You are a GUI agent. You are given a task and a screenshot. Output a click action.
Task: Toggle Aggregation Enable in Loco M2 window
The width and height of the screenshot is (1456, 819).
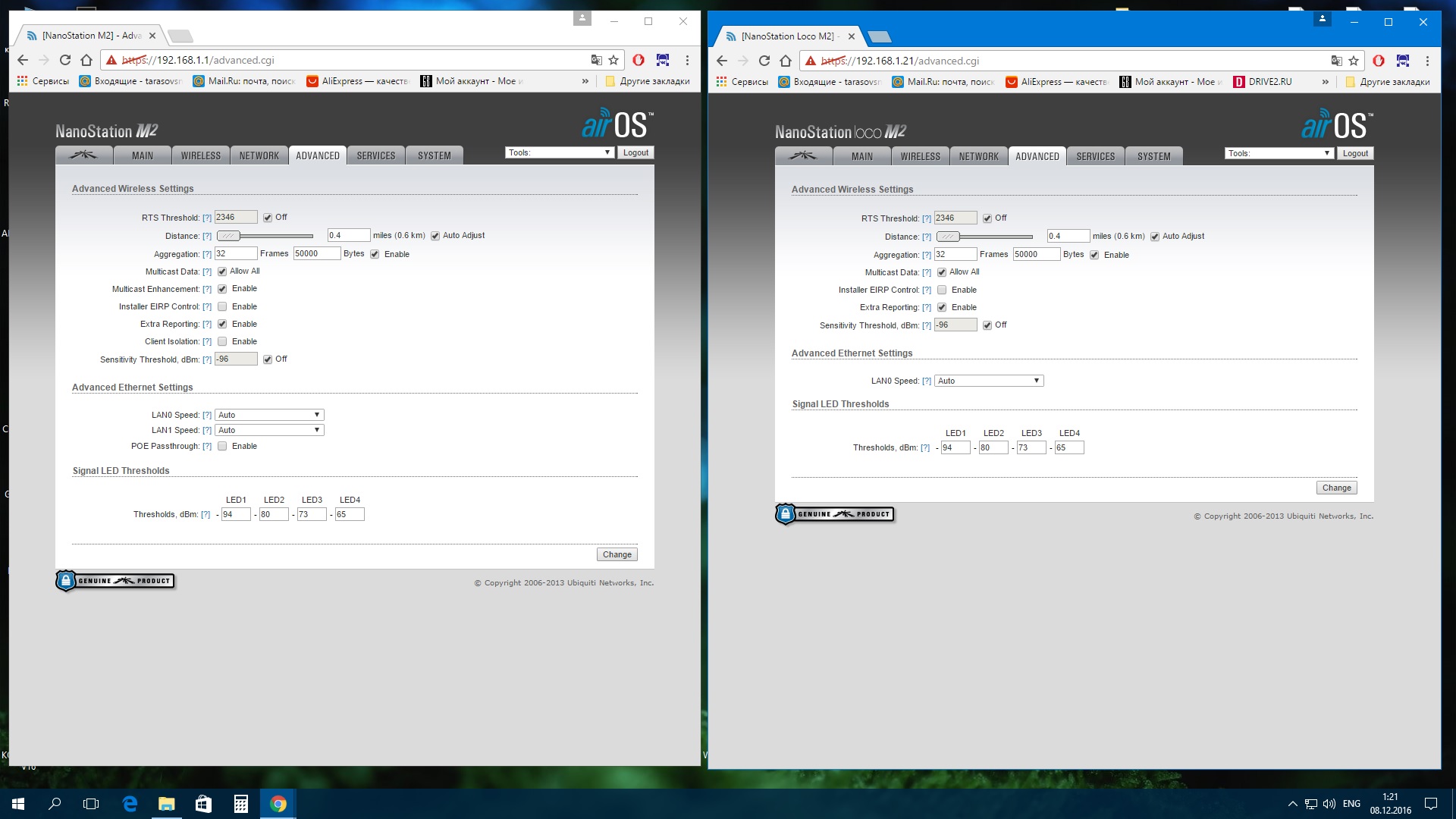1094,255
